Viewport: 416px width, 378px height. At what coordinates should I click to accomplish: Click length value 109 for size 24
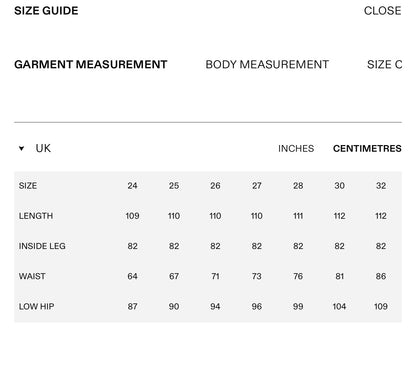click(x=132, y=216)
